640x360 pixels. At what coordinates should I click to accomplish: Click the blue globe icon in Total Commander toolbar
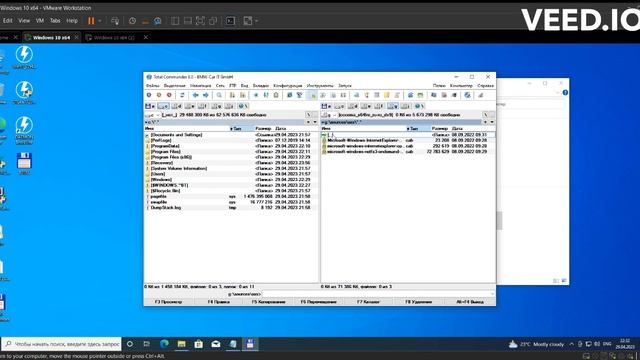467,95
